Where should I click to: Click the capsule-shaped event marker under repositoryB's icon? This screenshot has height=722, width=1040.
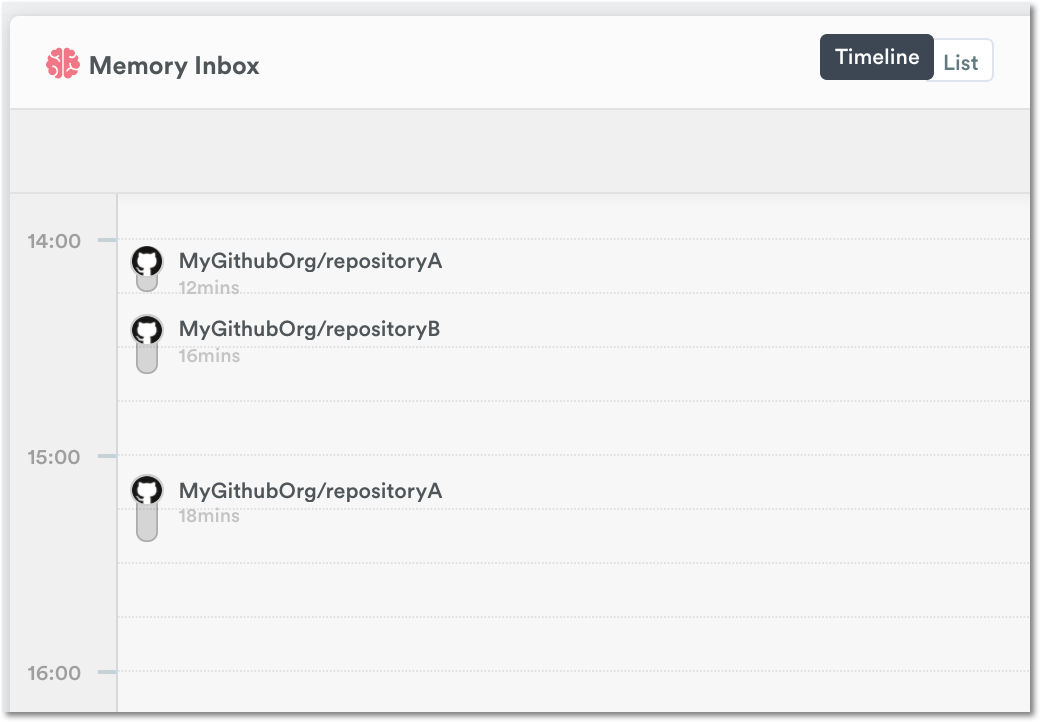click(147, 360)
